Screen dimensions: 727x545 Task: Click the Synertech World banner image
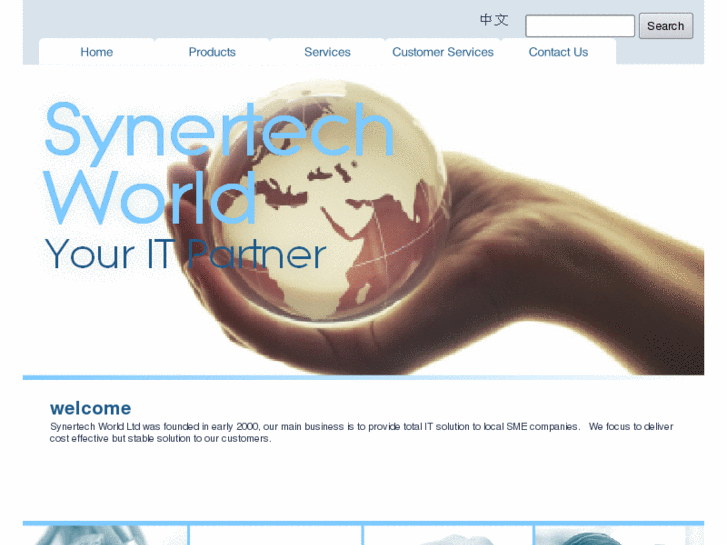pos(364,220)
